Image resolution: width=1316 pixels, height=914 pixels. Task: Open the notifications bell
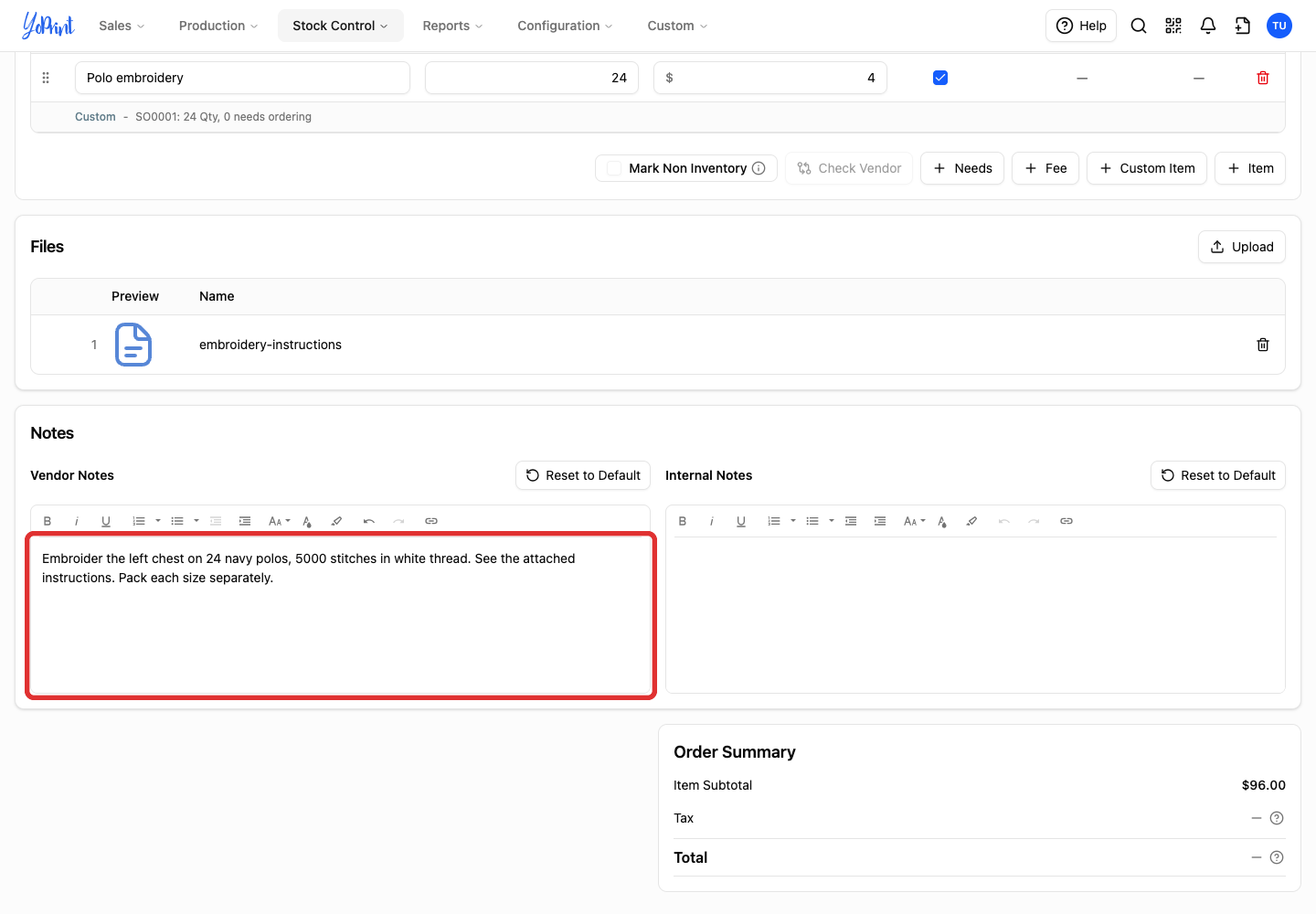coord(1208,26)
